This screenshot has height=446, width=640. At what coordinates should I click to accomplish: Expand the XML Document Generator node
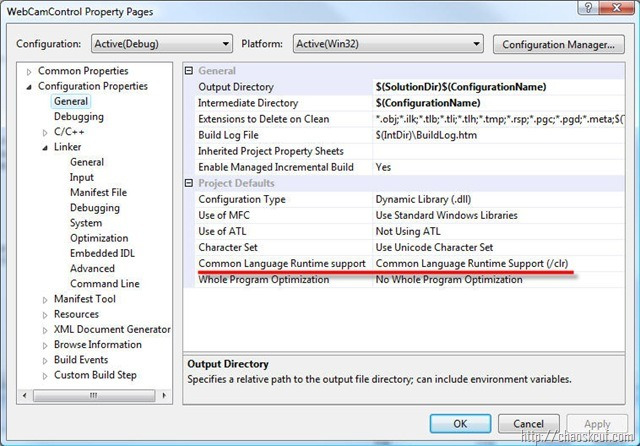[x=45, y=330]
